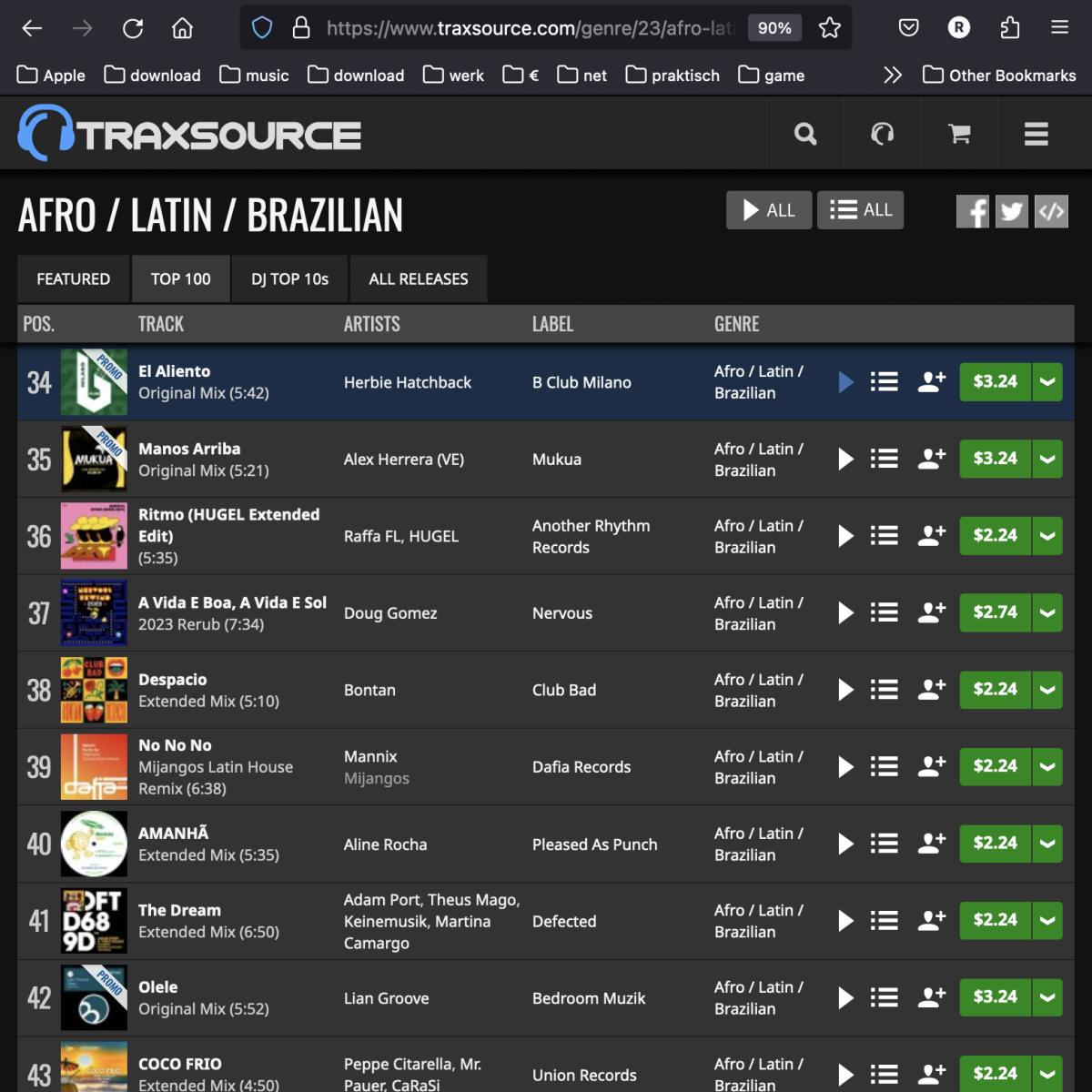Screen dimensions: 1092x1092
Task: Open the Traxsource hamburger menu
Action: (x=1036, y=135)
